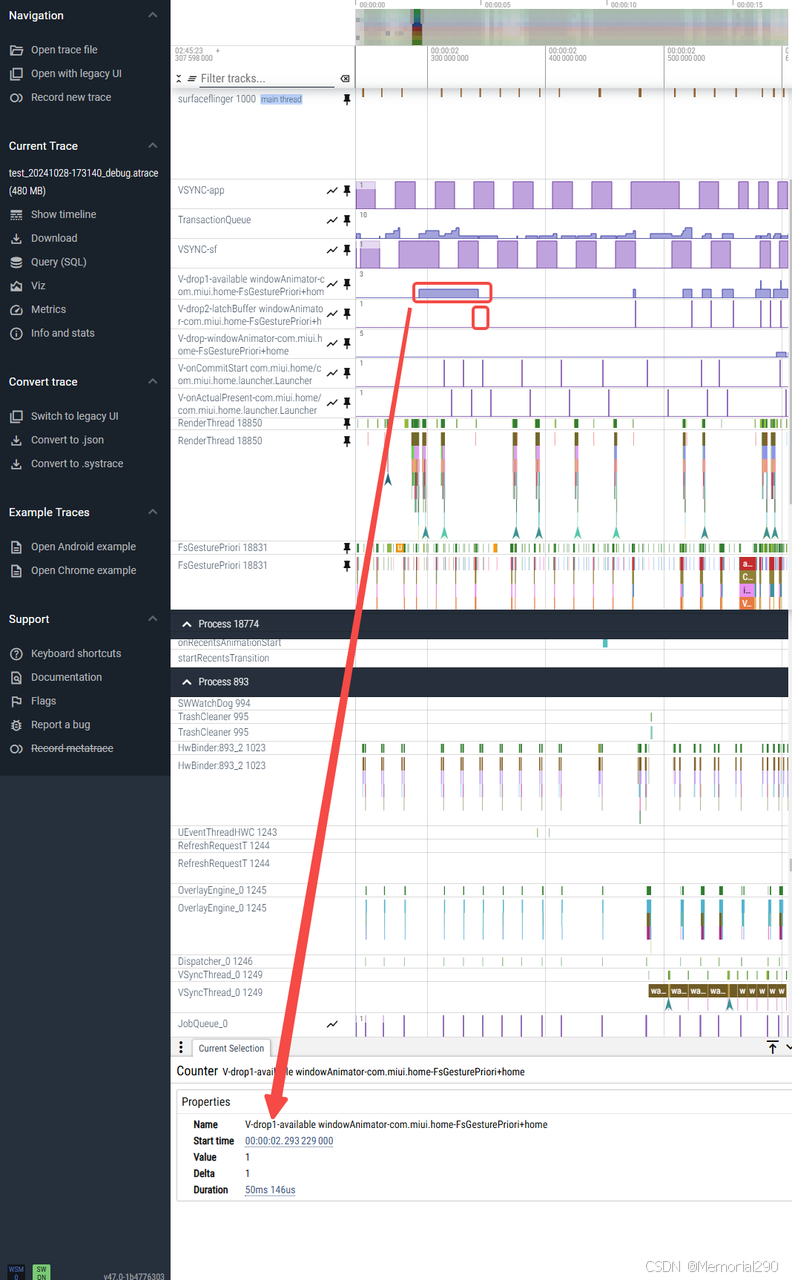
Task: Open VSYNC-sf counter chart options
Action: point(332,249)
